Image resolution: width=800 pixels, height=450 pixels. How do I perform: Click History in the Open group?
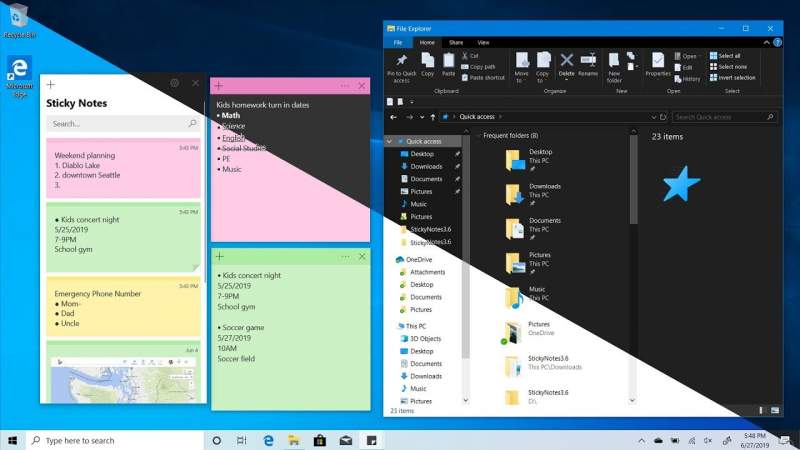click(x=687, y=79)
